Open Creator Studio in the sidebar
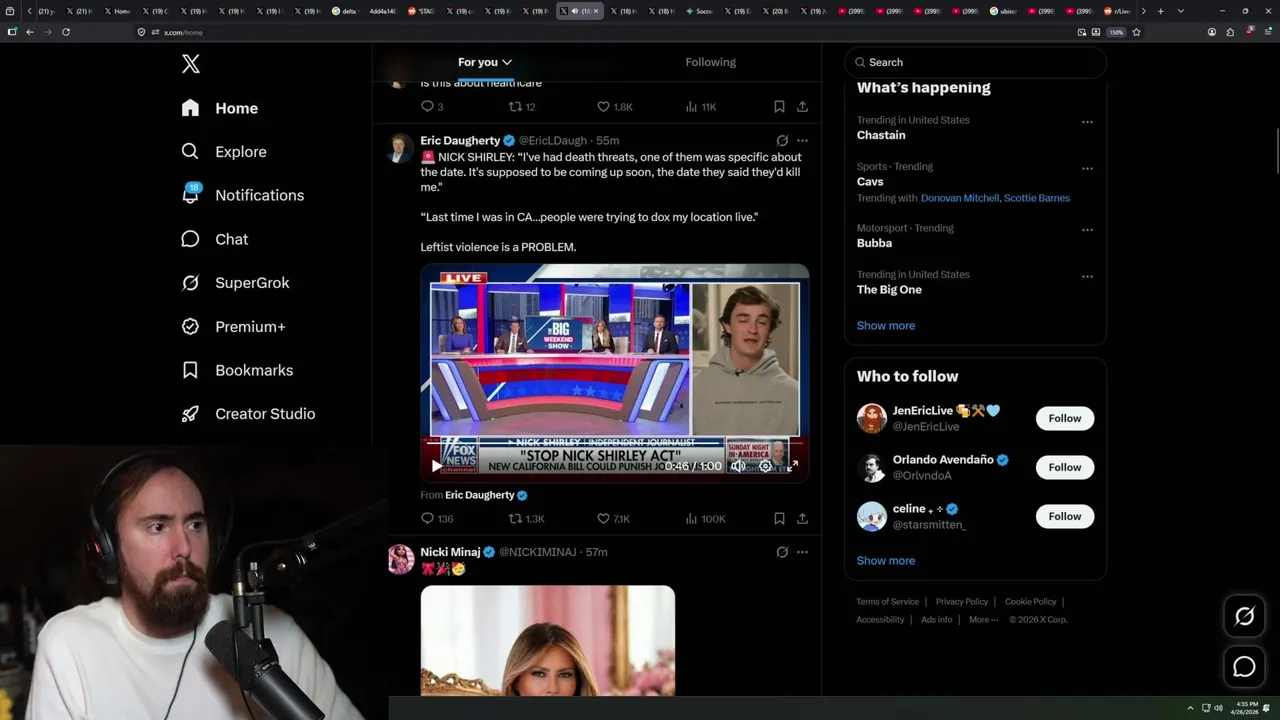1280x720 pixels. click(x=248, y=414)
